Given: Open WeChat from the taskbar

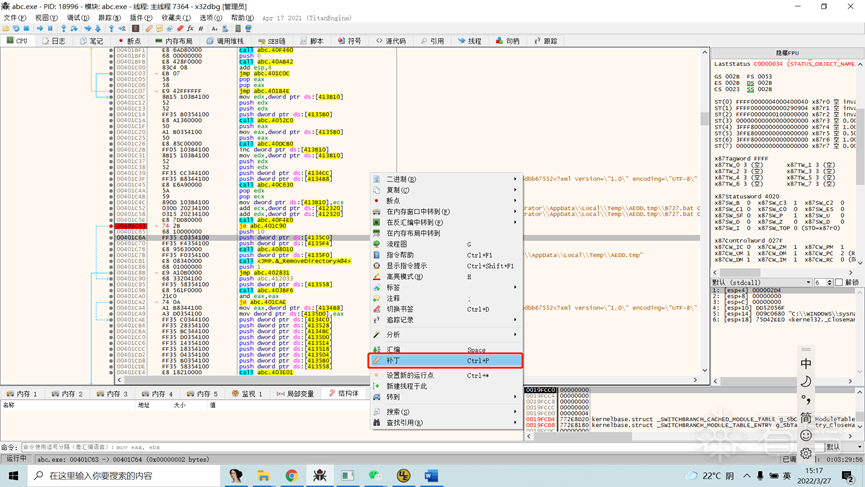Looking at the screenshot, I should (x=376, y=475).
